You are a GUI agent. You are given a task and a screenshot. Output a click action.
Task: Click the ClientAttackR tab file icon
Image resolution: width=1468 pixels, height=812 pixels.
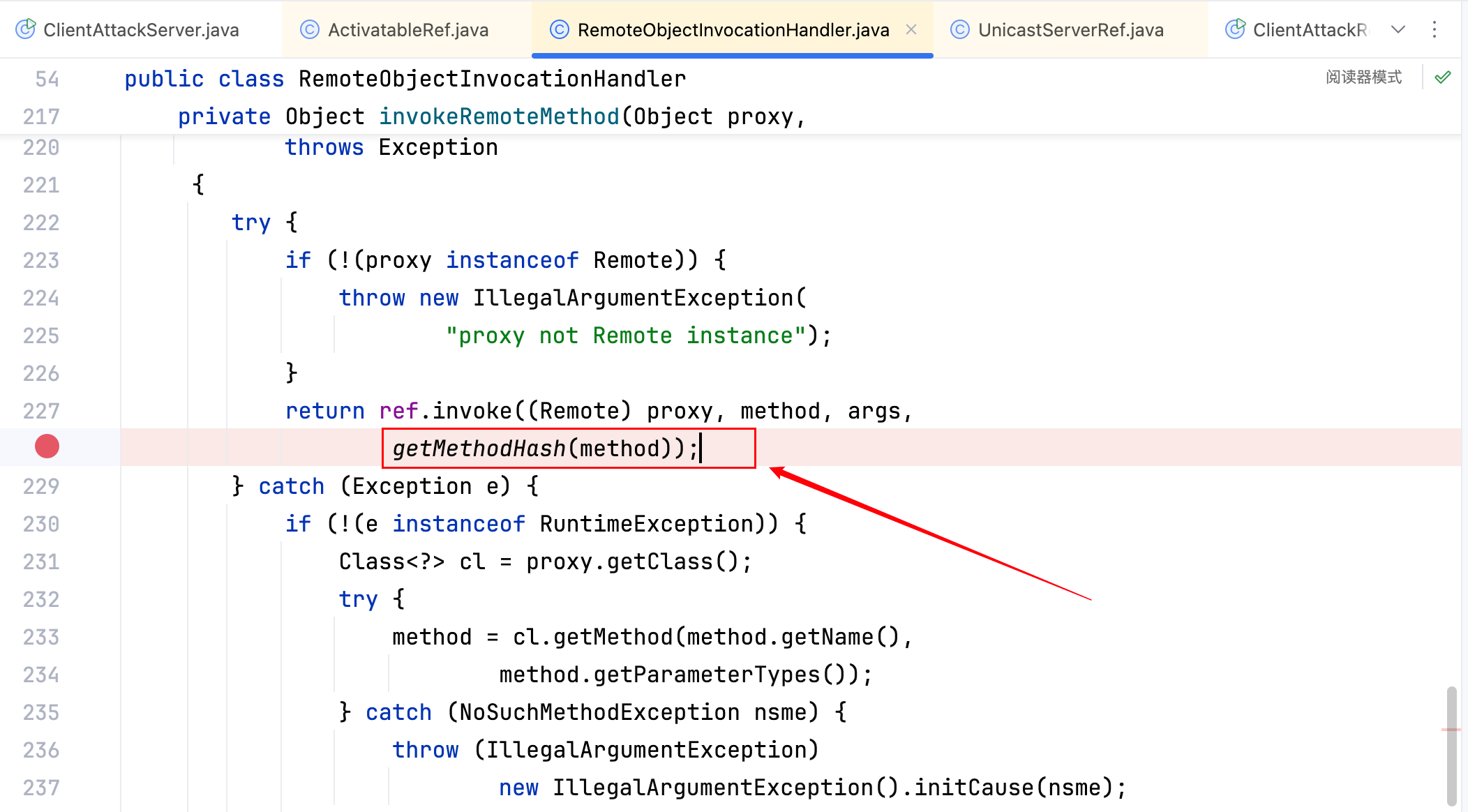[x=1235, y=29]
